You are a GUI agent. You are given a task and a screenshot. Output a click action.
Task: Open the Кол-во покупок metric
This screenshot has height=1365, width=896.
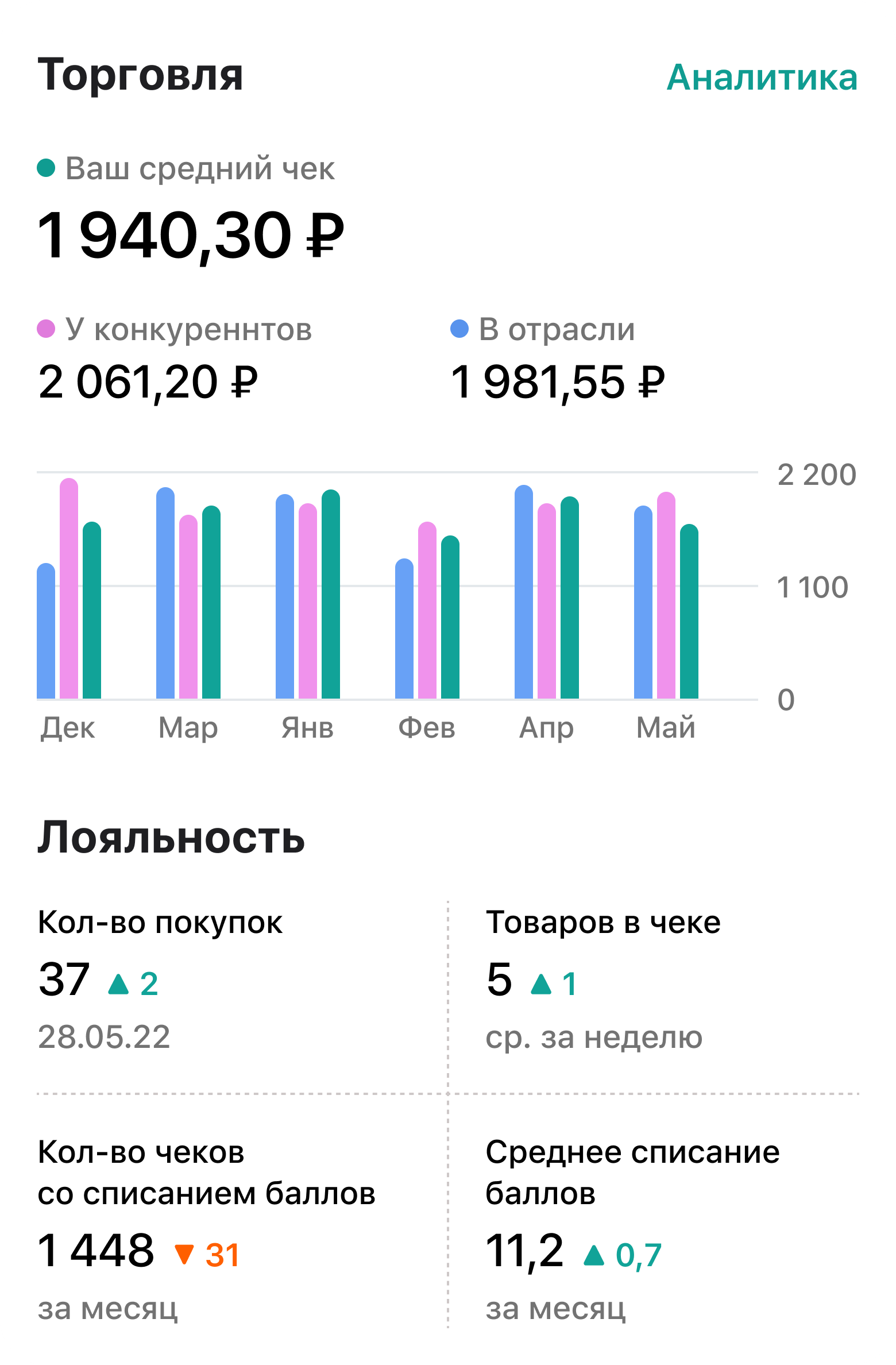(x=160, y=923)
